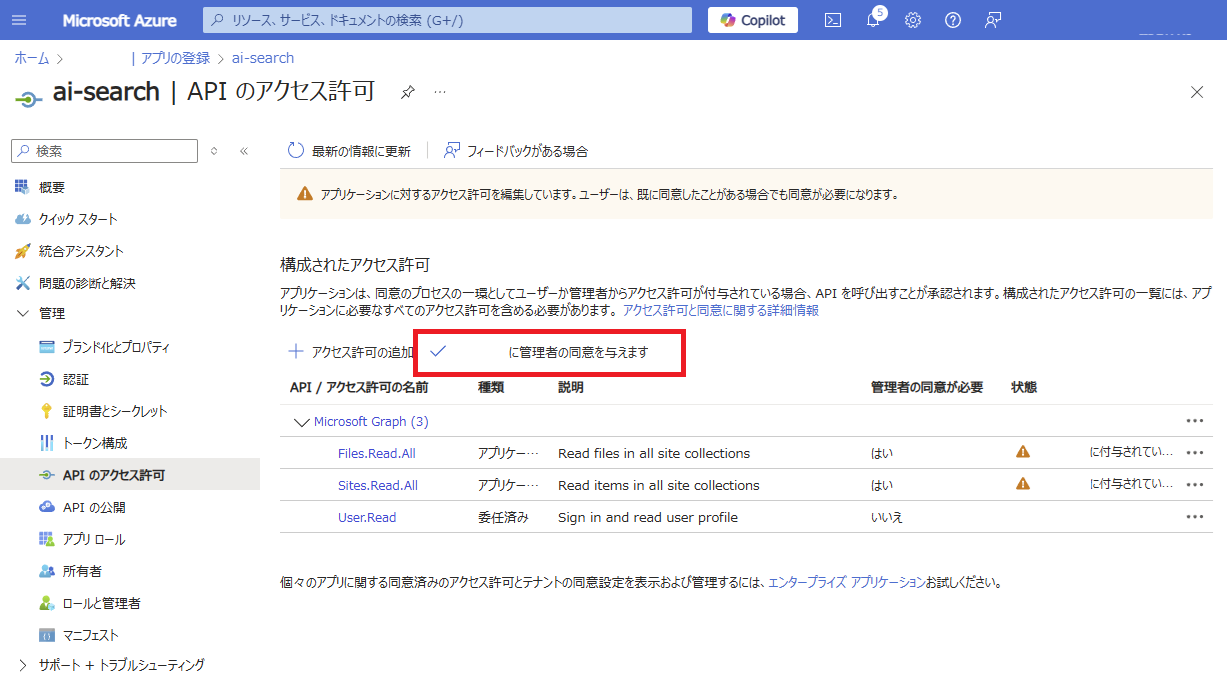
Task: Close the API のアクセス許可 blade
Action: click(x=1197, y=92)
